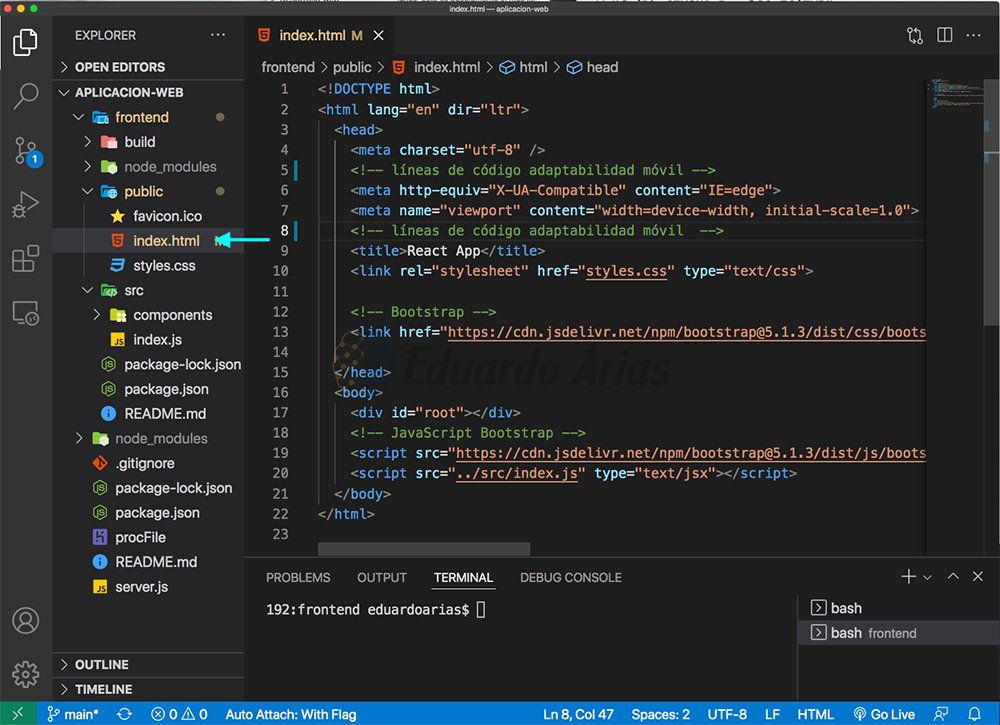Split the editor to the right
The image size is (1000, 725).
[x=945, y=34]
